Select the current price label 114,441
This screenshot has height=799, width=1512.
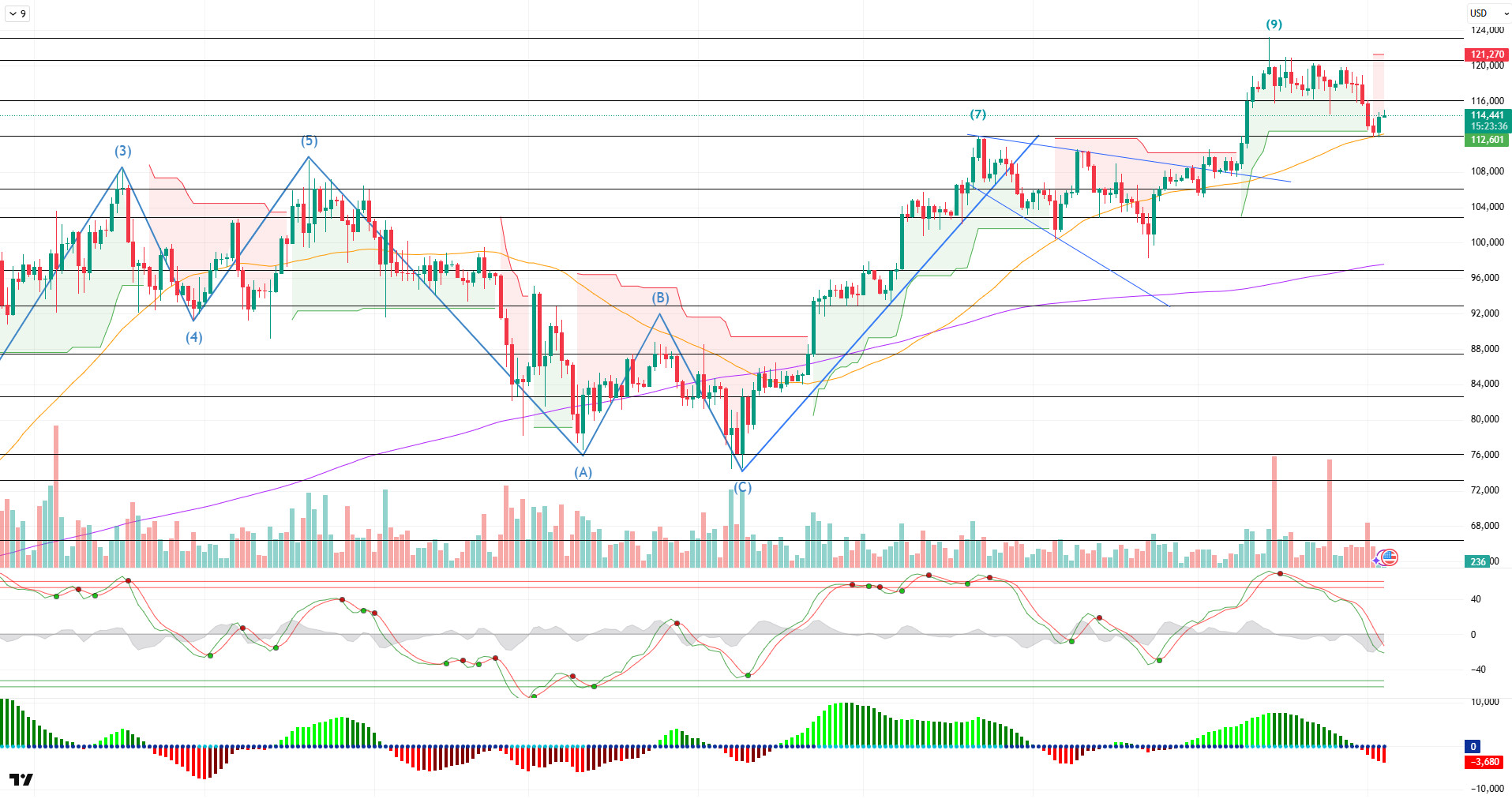[x=1487, y=115]
